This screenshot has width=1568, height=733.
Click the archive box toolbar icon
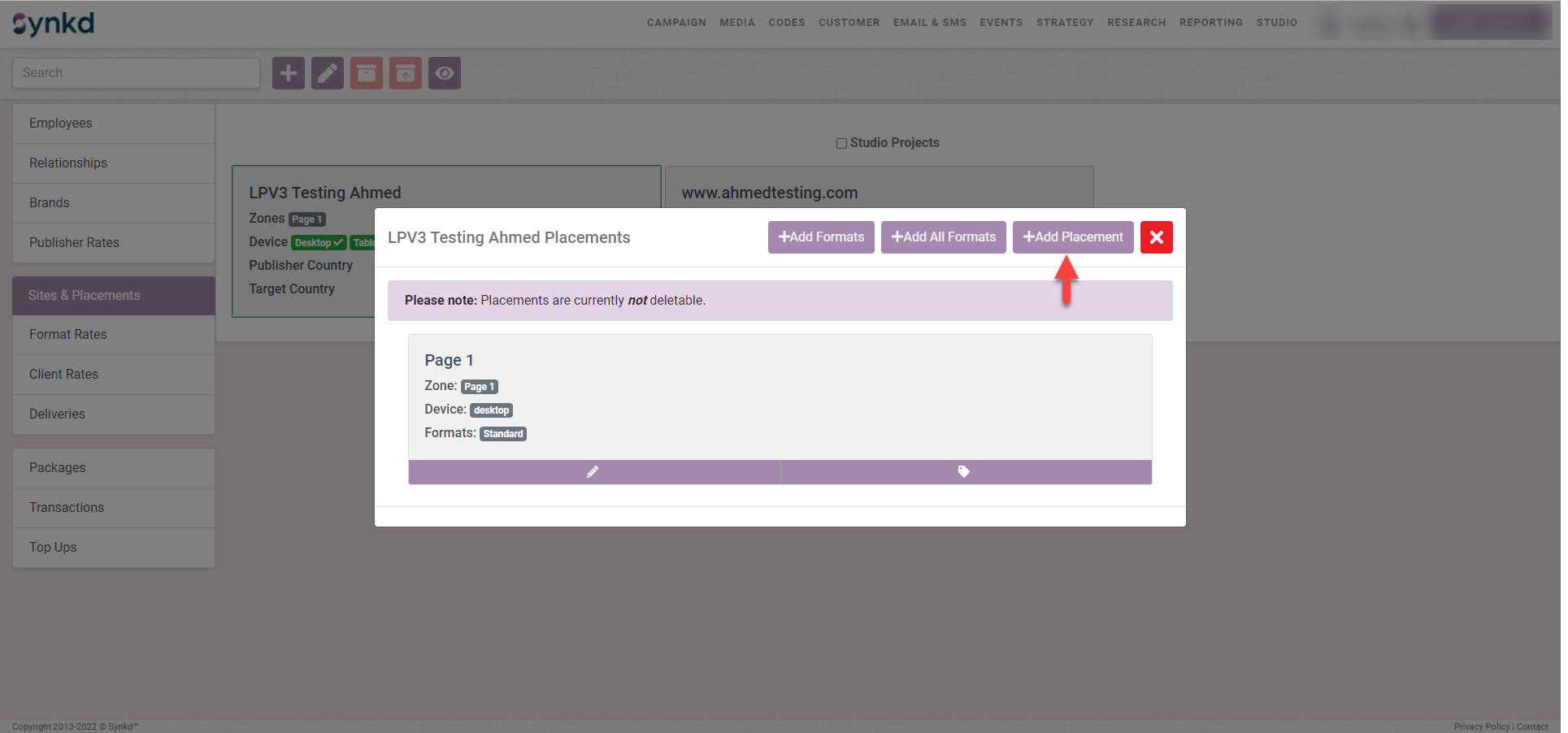366,73
